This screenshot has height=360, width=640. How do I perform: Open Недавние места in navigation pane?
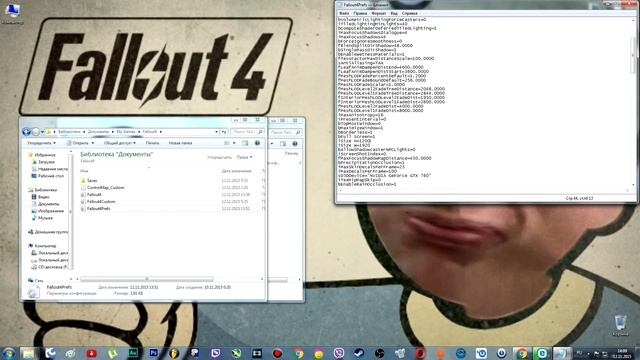[x=50, y=169]
